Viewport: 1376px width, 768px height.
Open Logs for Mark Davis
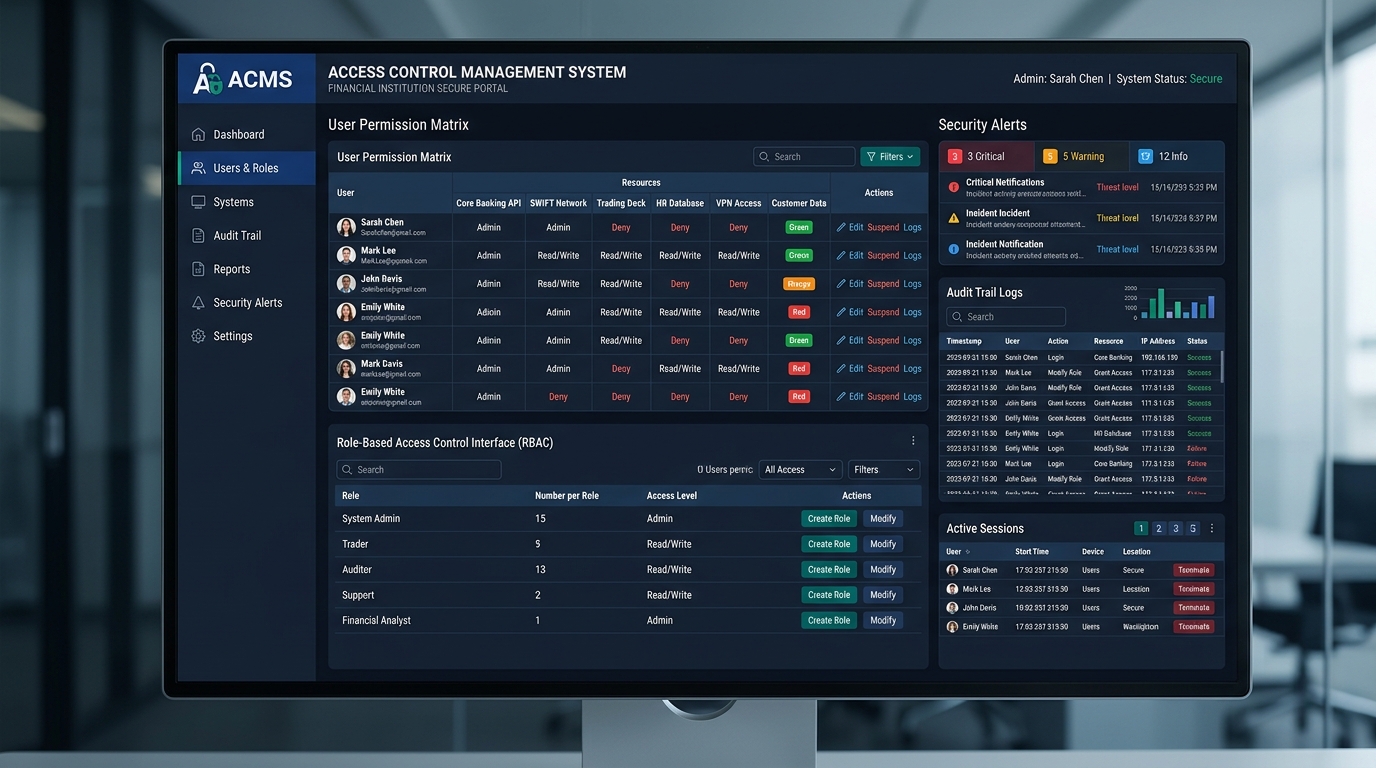pos(912,368)
